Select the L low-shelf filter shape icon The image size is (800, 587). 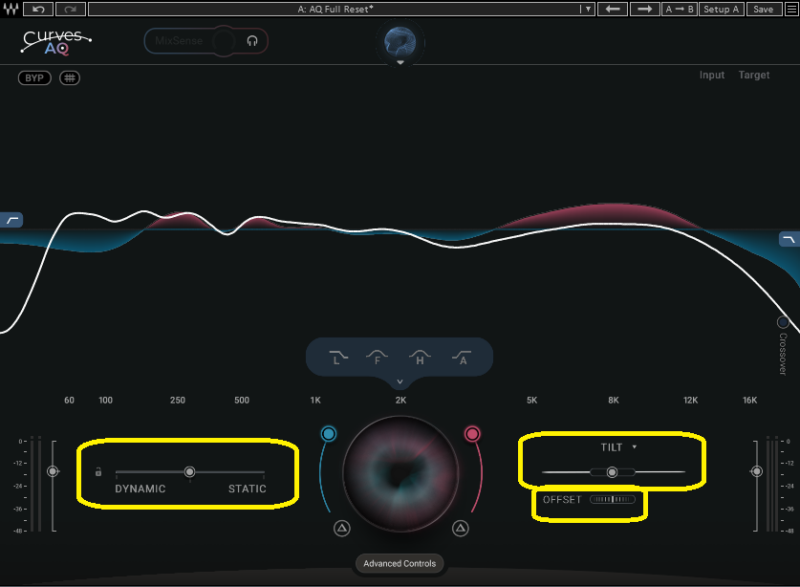point(338,356)
